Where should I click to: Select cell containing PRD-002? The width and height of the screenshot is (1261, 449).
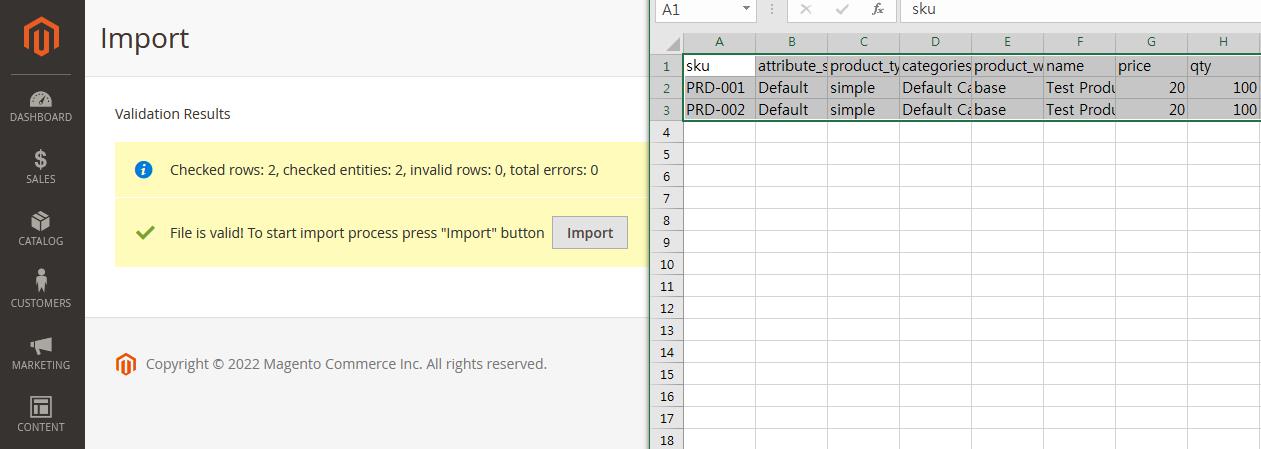pyautogui.click(x=719, y=110)
